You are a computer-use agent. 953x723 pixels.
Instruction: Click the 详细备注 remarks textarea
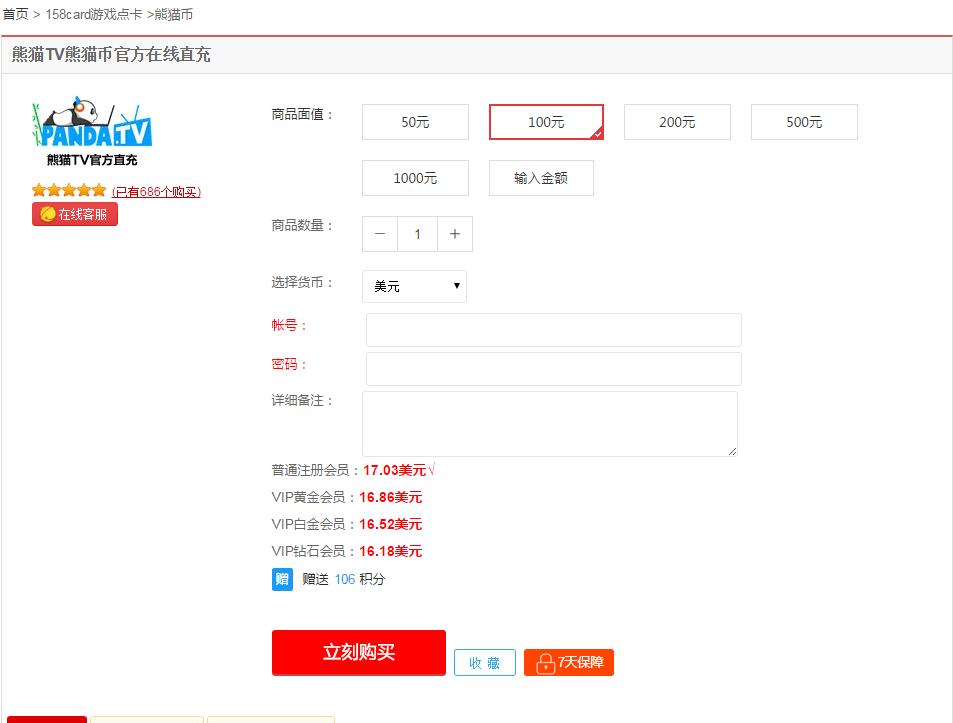click(549, 423)
